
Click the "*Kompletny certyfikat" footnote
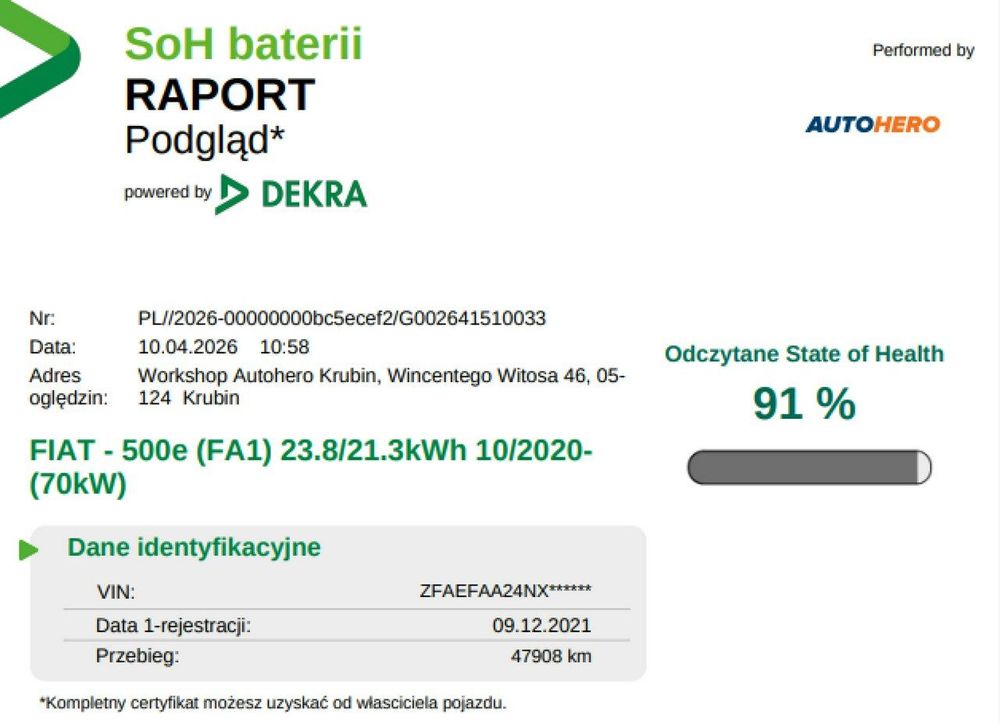point(273,703)
